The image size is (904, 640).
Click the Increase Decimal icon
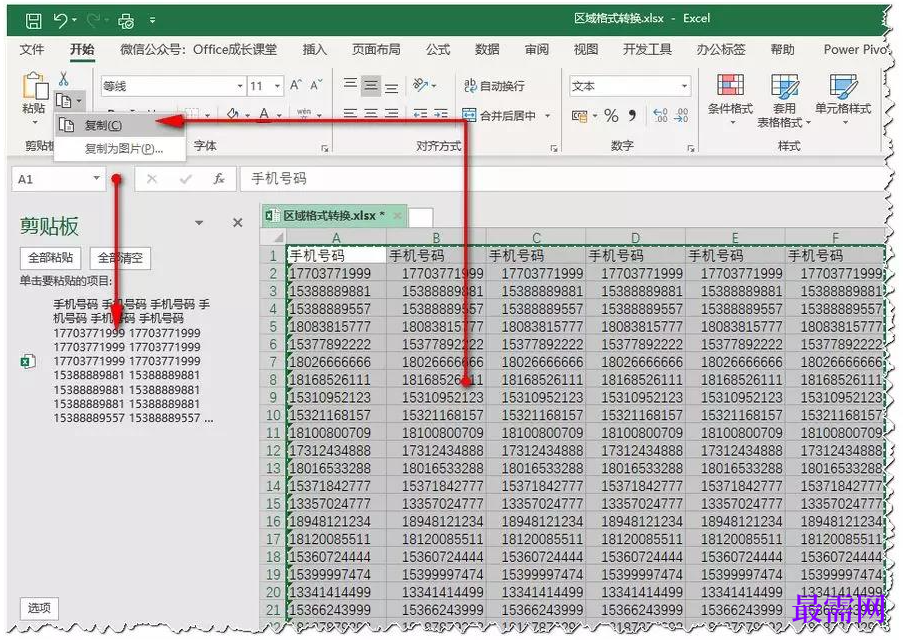pos(660,115)
